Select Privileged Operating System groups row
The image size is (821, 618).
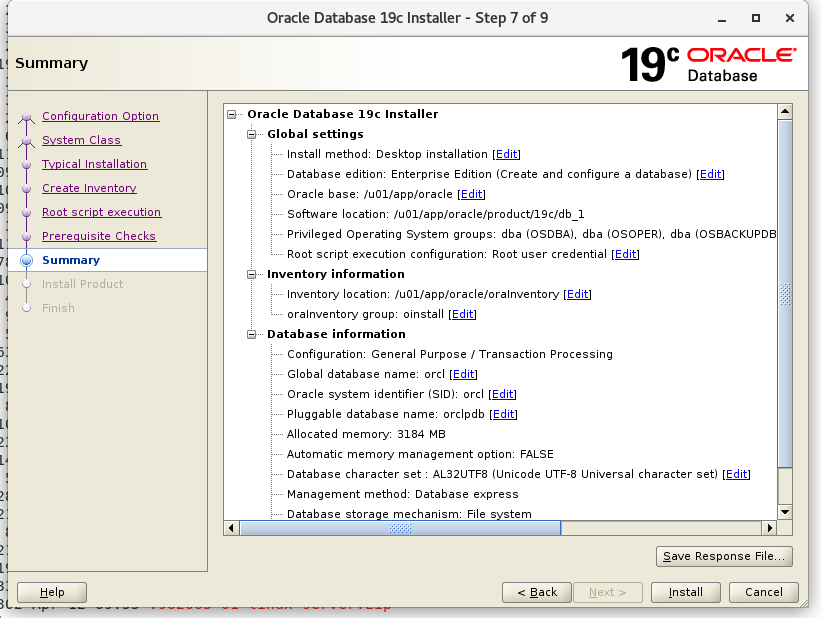pos(531,234)
